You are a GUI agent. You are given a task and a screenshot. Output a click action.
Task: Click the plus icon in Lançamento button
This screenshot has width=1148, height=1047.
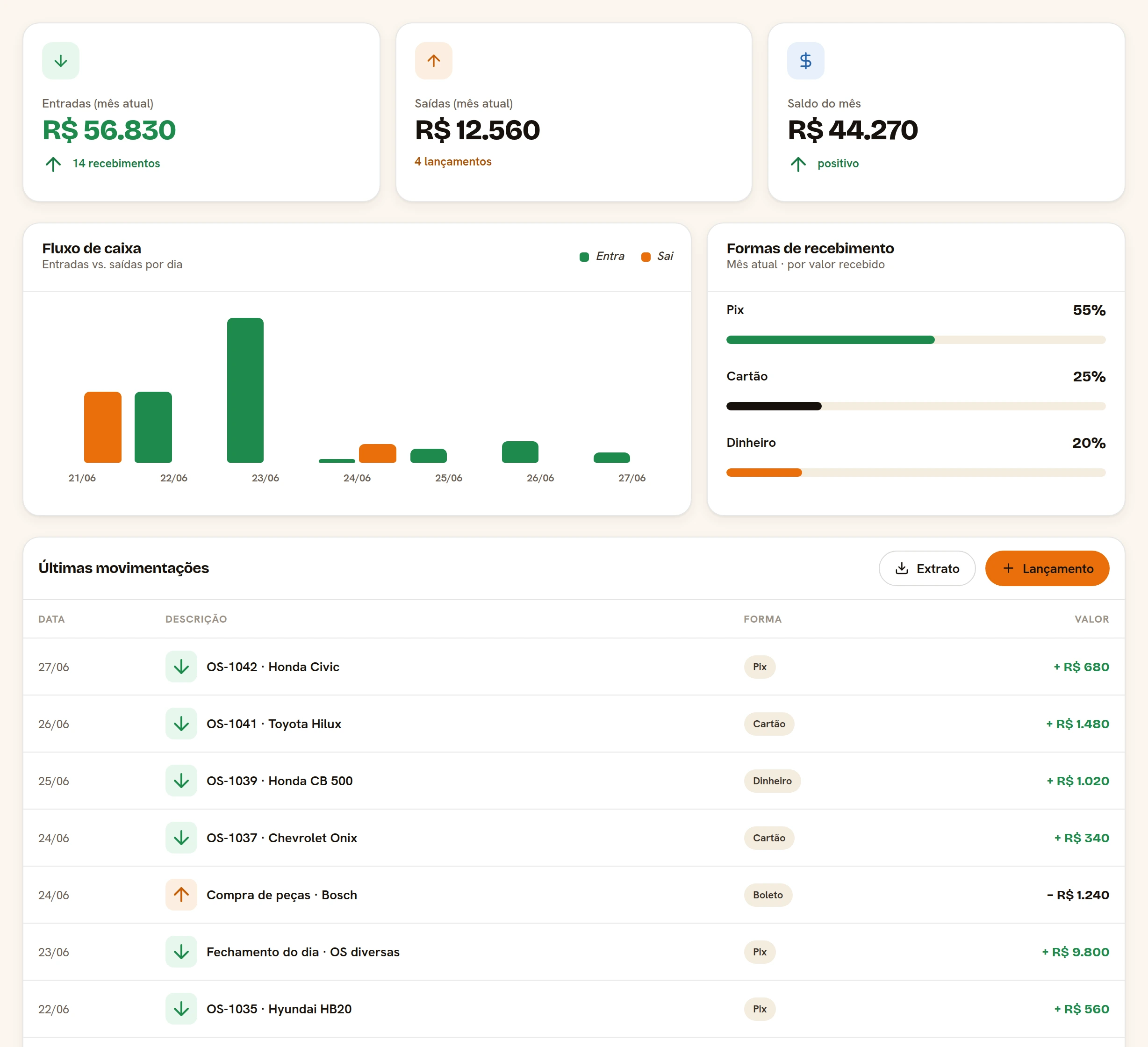pyautogui.click(x=1008, y=568)
